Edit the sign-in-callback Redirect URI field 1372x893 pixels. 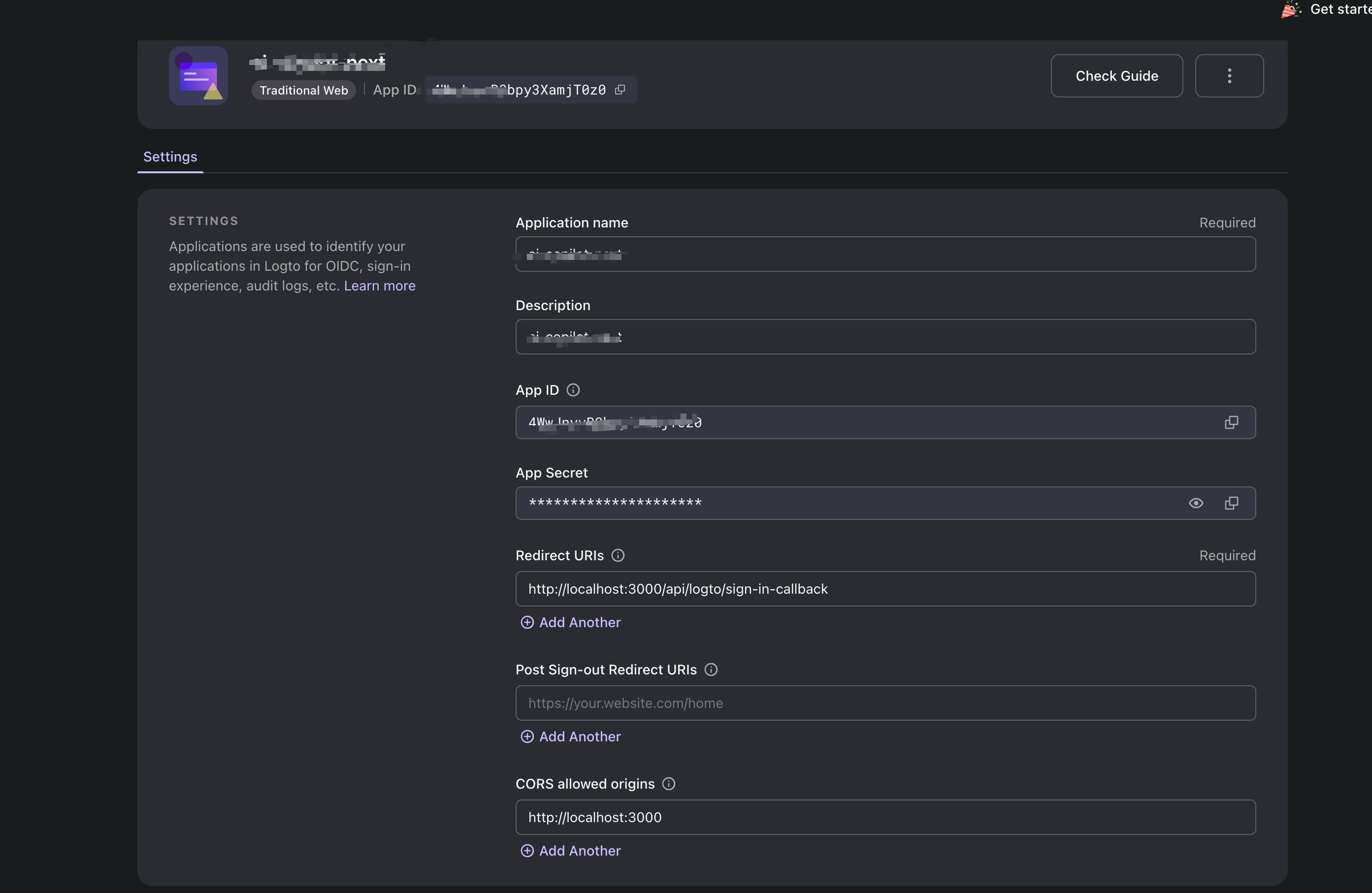click(x=885, y=589)
